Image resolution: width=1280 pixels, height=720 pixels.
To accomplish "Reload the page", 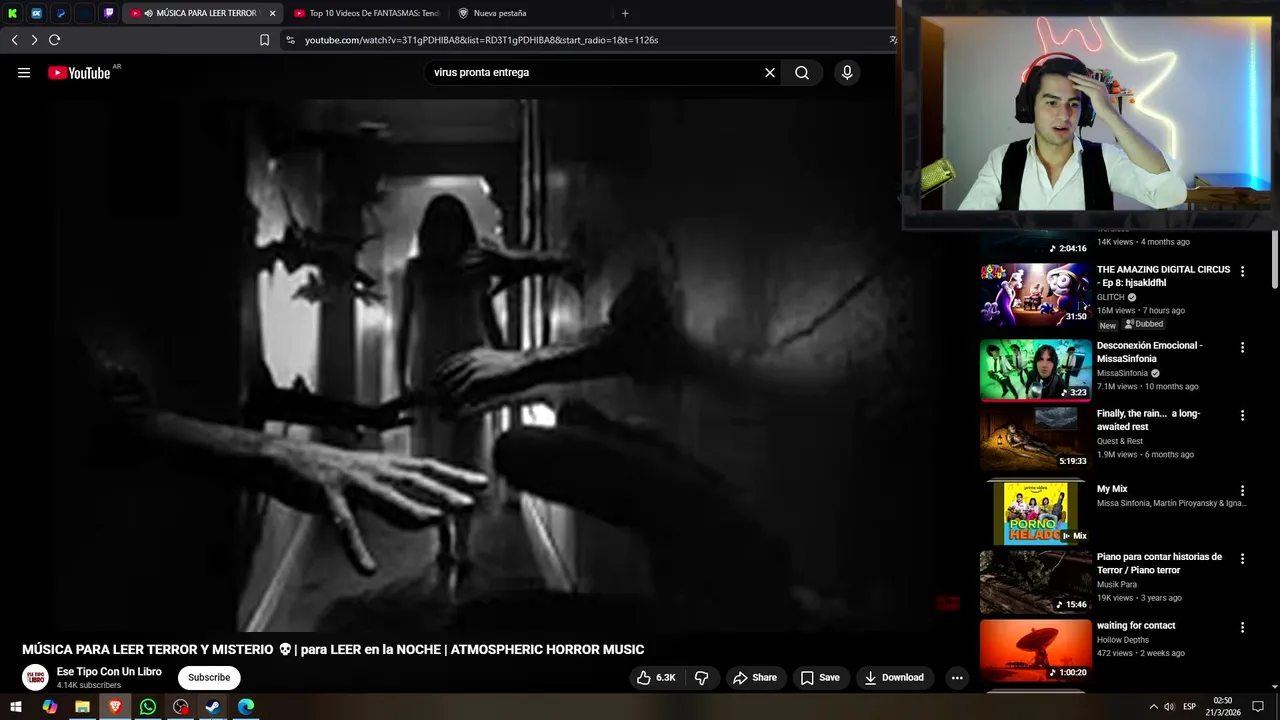I will tap(54, 40).
